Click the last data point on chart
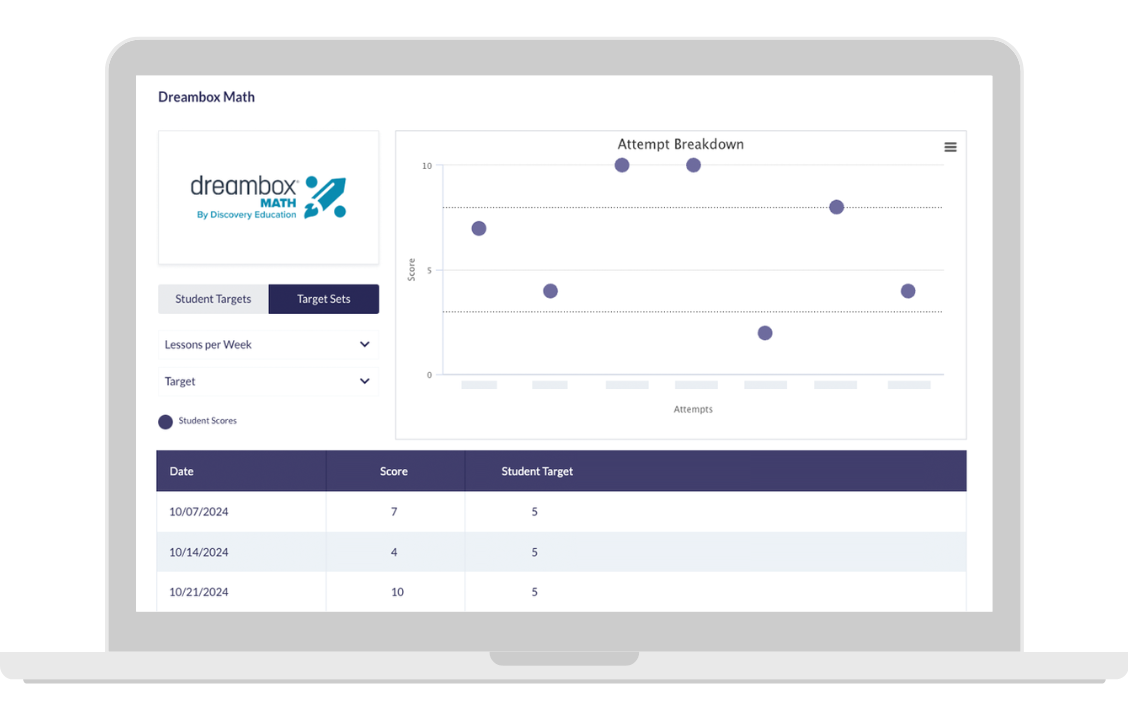This screenshot has height=720, width=1128. click(908, 291)
